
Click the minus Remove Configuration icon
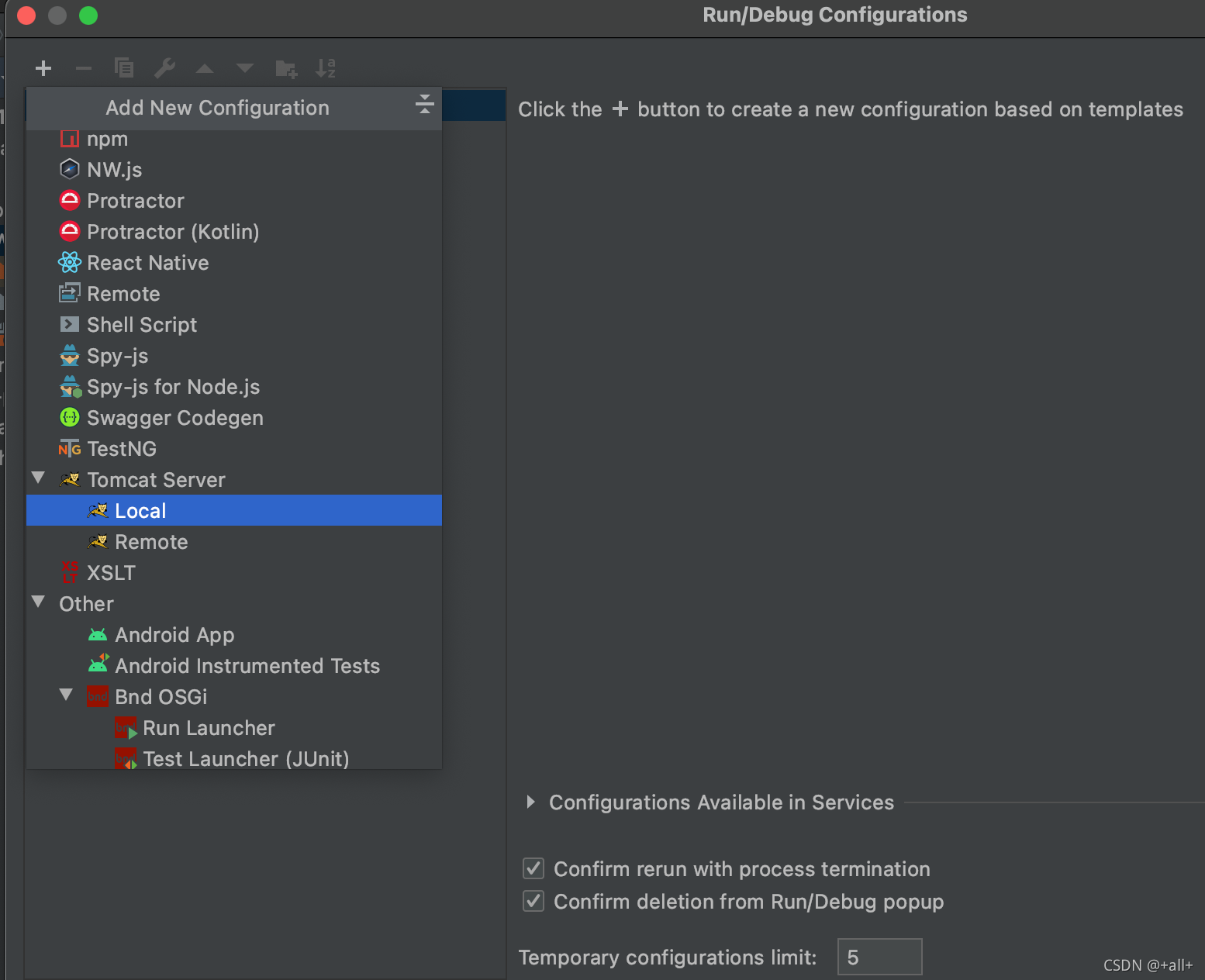click(x=84, y=68)
